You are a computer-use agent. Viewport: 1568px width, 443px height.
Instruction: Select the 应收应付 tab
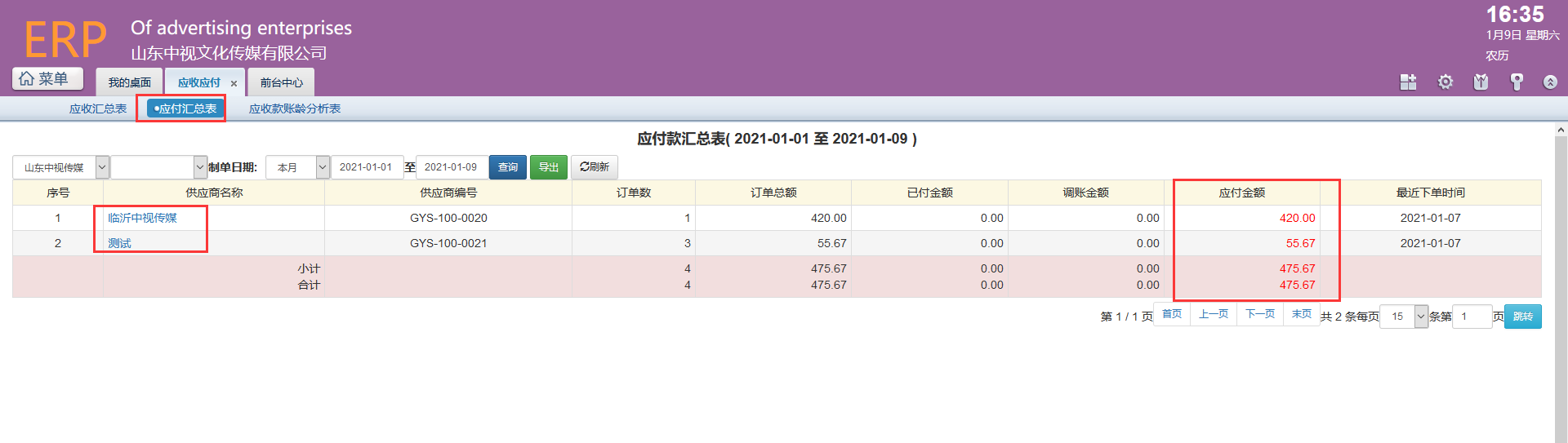coord(199,82)
